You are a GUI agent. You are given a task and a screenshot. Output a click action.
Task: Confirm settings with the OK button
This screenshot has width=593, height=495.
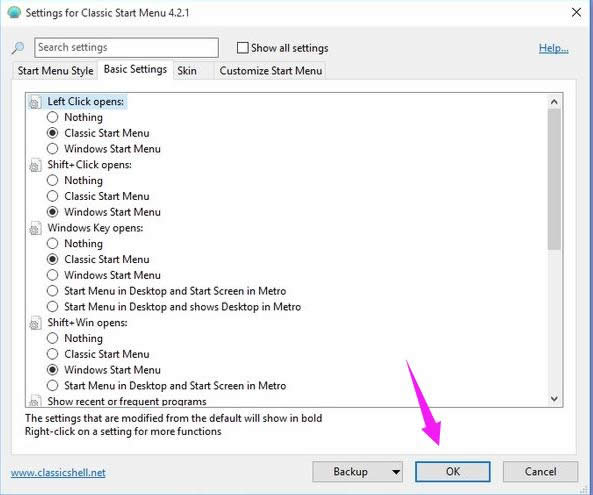click(453, 472)
